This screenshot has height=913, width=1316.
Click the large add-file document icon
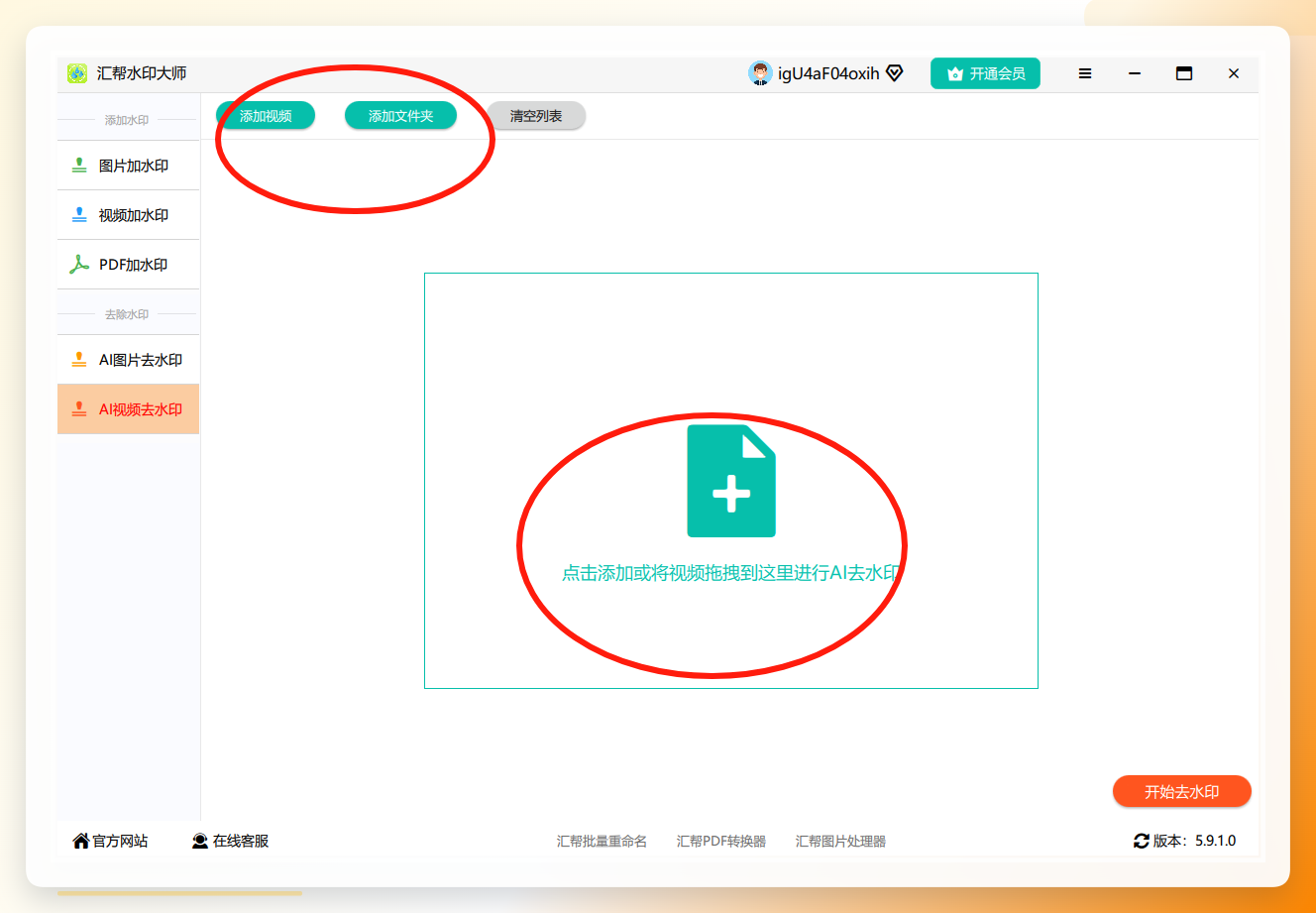pyautogui.click(x=731, y=481)
